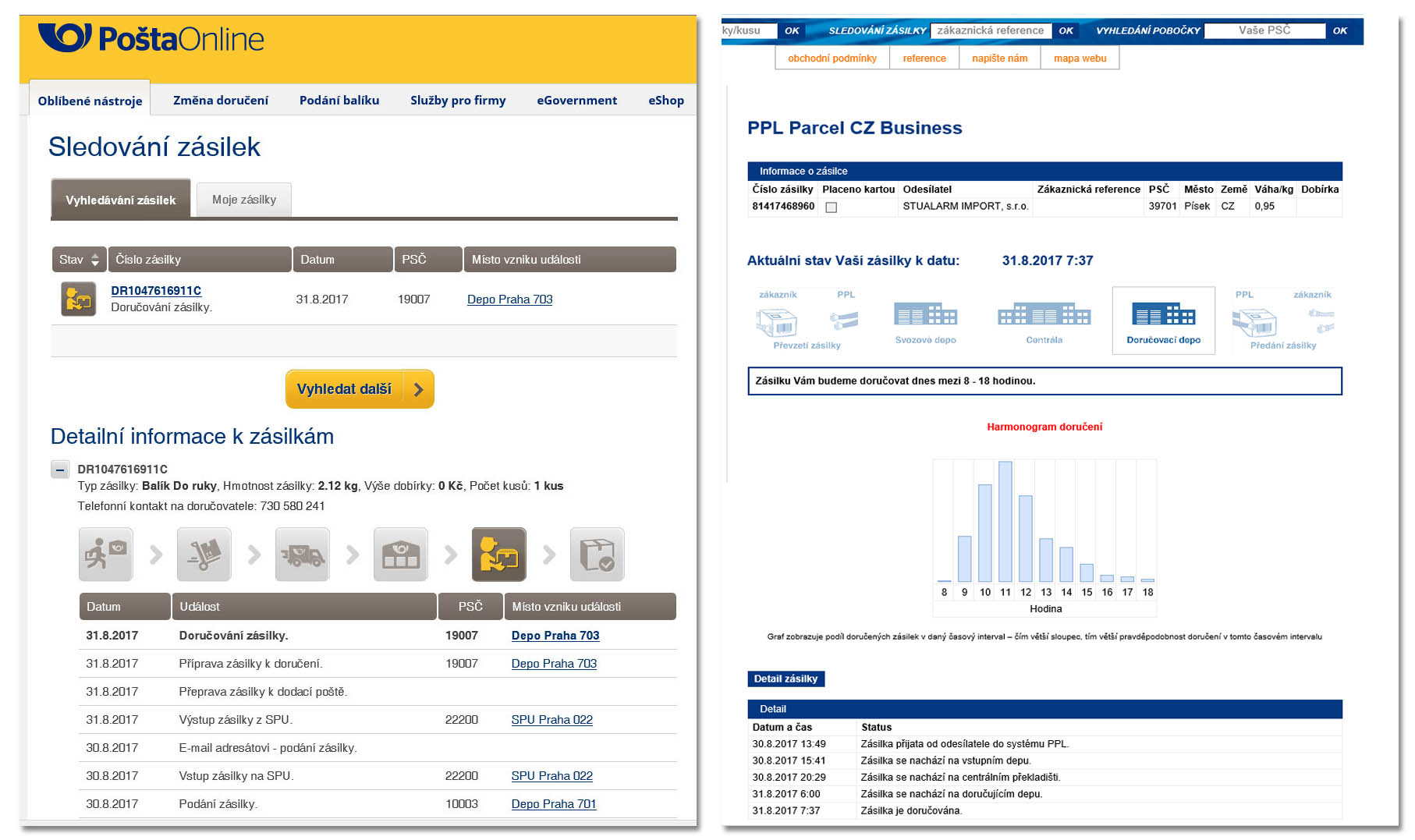1415x840 pixels.
Task: Click the Detail zásilky button
Action: pos(786,679)
